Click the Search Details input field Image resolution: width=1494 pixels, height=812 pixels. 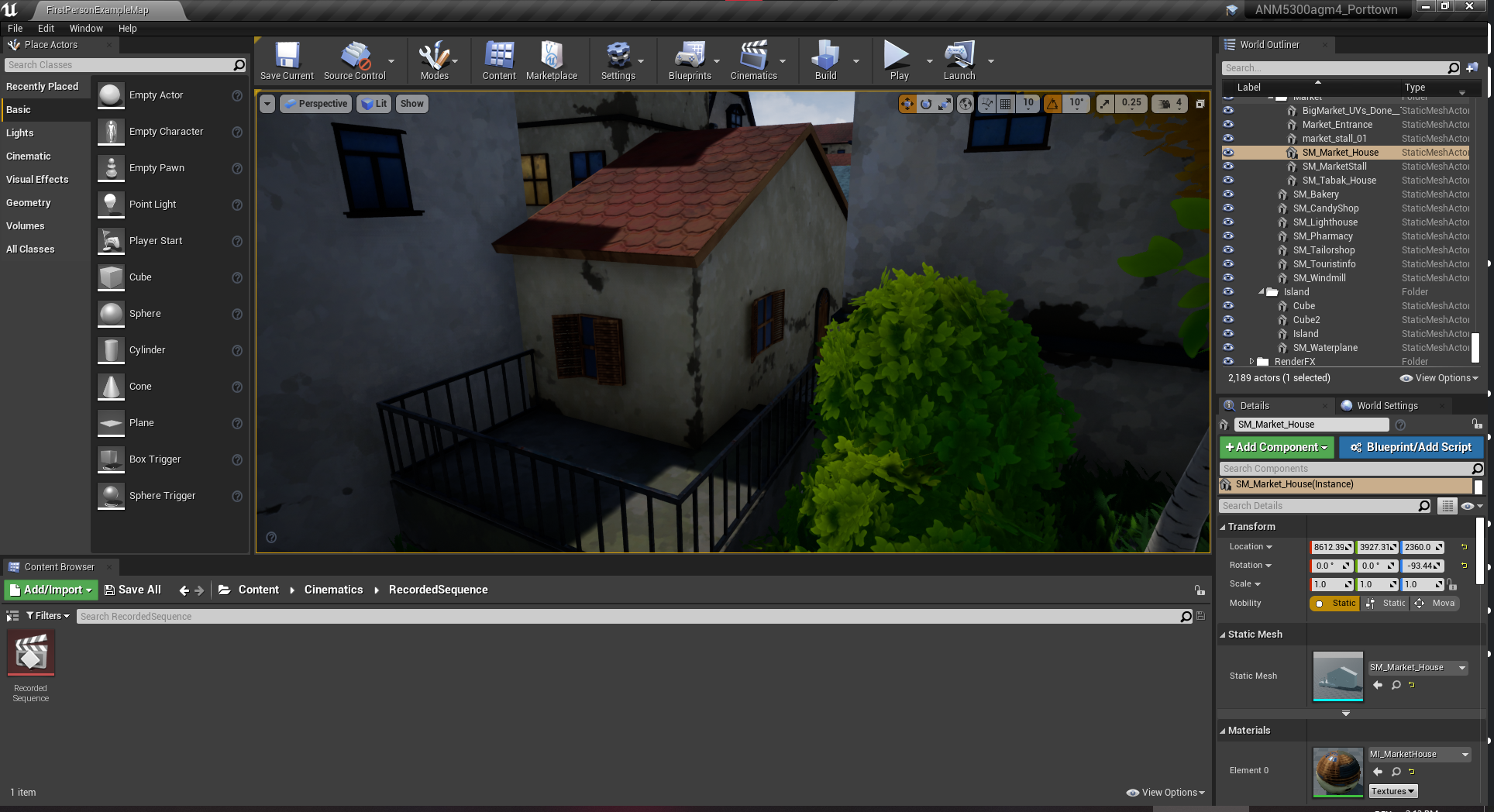pos(1319,506)
